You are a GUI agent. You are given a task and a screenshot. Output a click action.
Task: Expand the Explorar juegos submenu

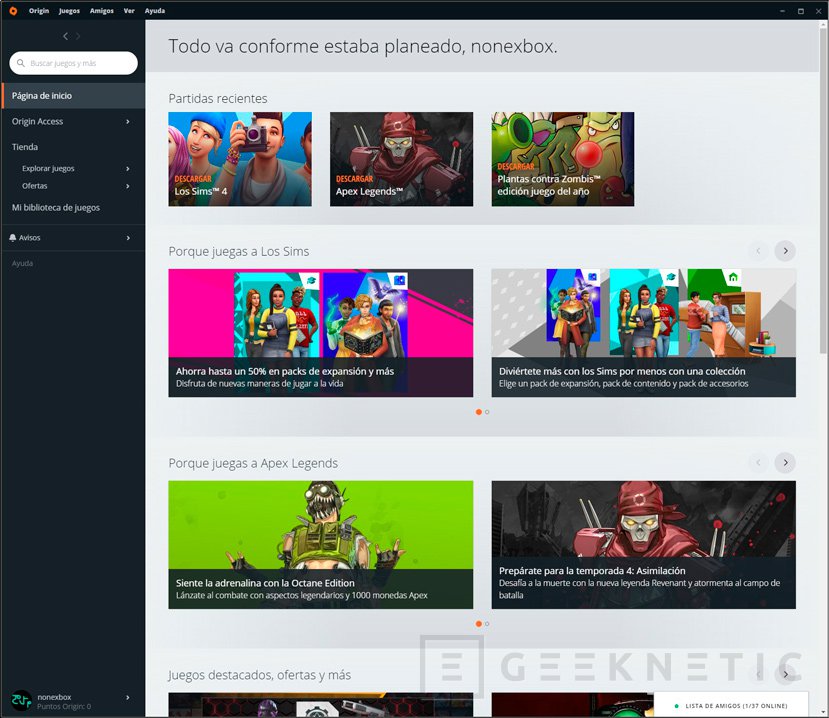[128, 169]
